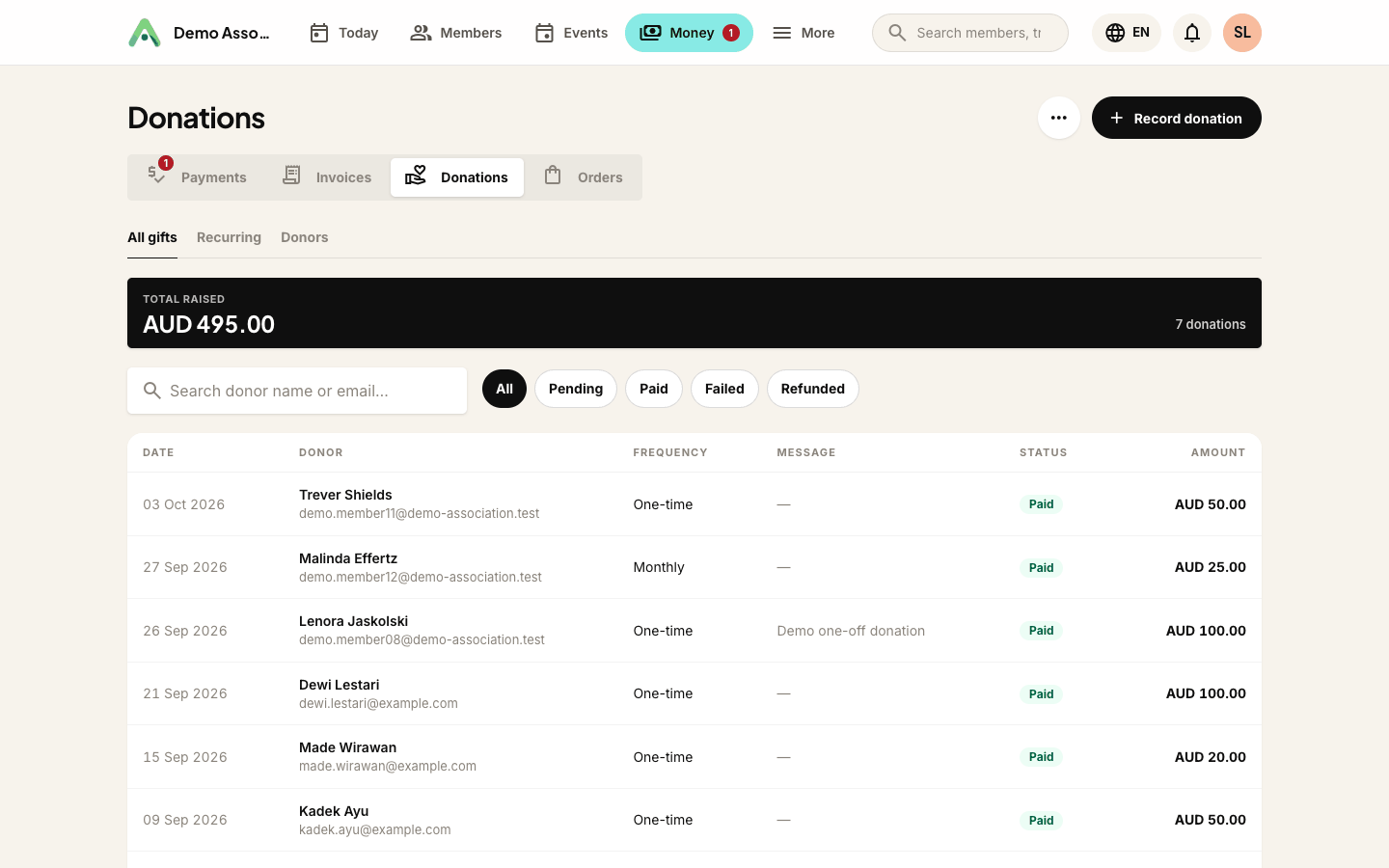The width and height of the screenshot is (1389, 868).
Task: Filter donations by Paid status chip
Action: (x=654, y=389)
